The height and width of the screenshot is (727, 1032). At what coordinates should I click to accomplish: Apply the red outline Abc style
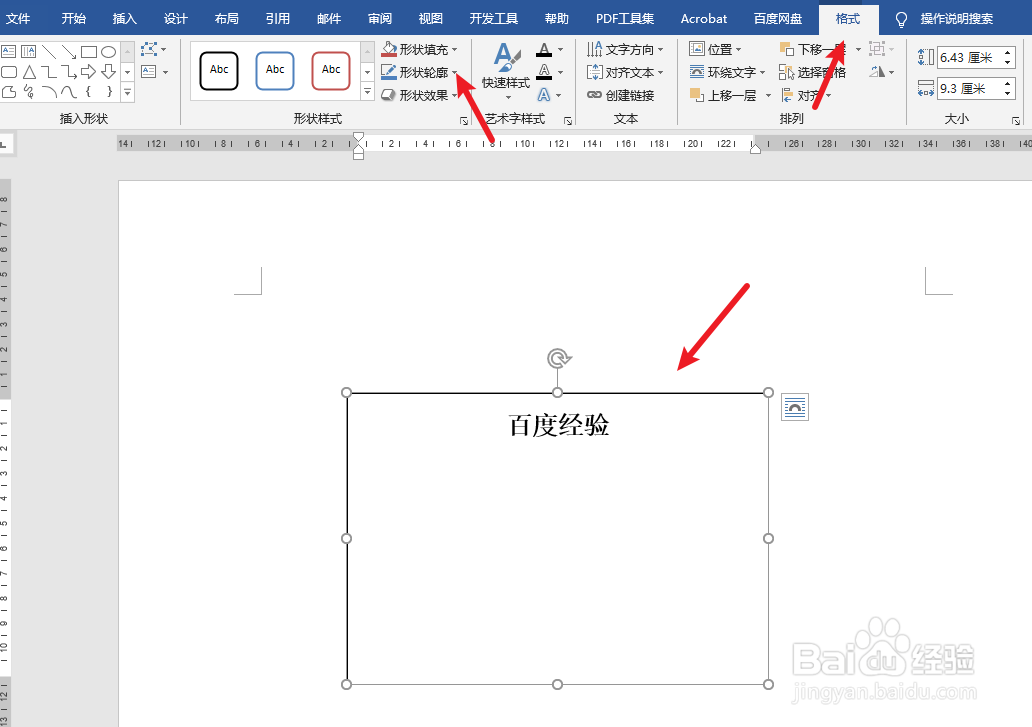pyautogui.click(x=331, y=70)
